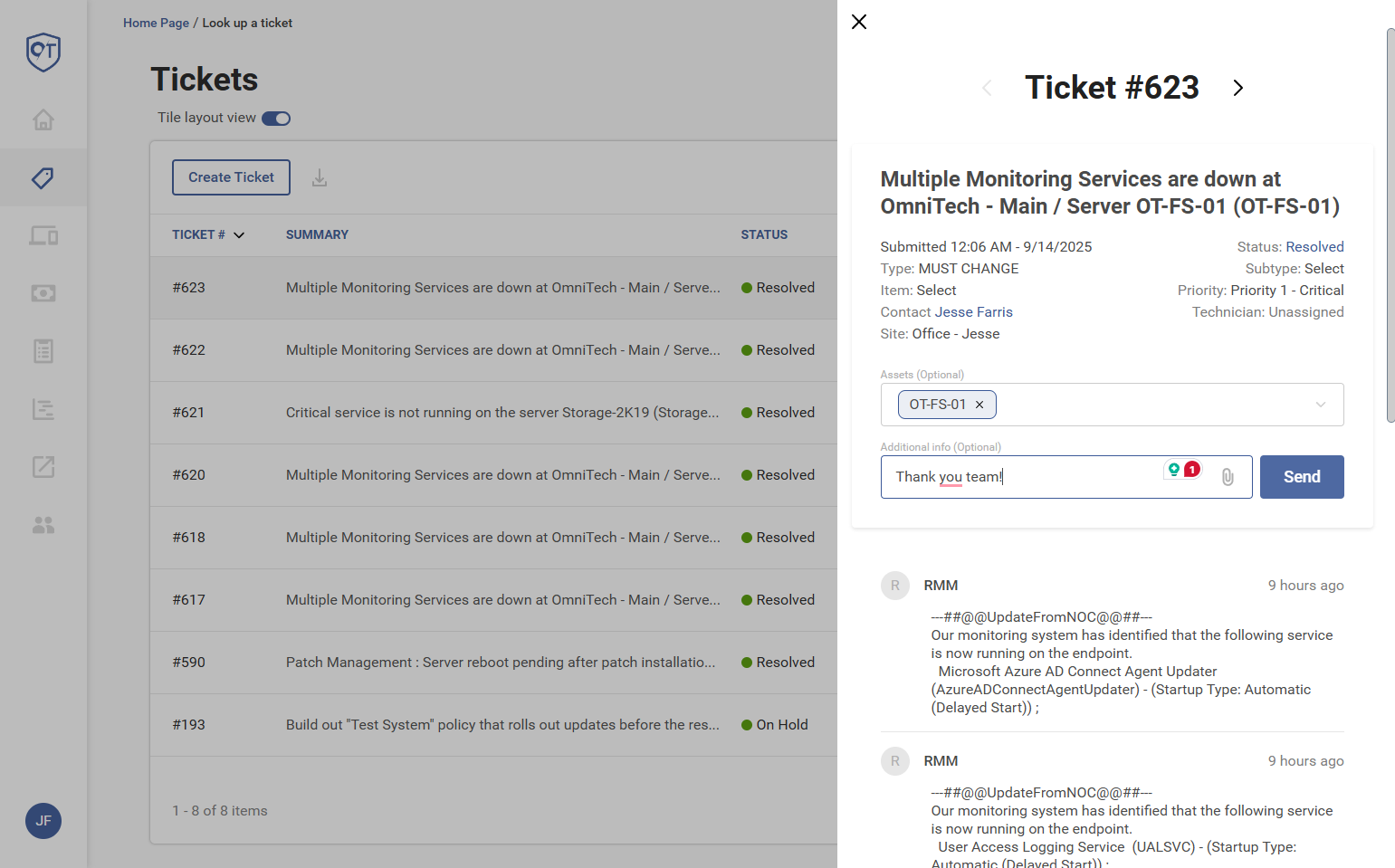Select the Tickets tag icon in sidebar

(x=43, y=177)
